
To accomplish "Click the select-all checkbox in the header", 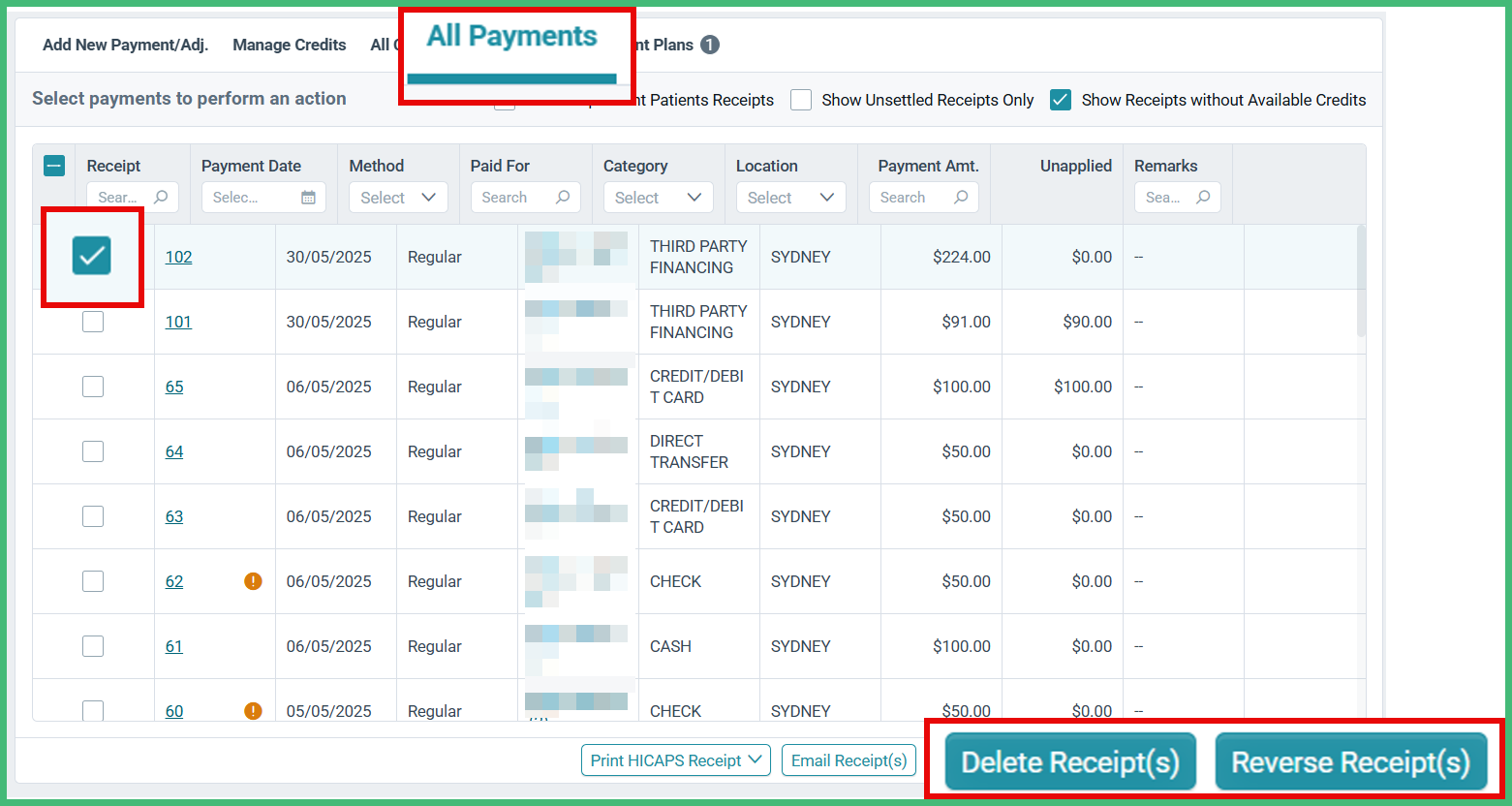I will click(54, 166).
